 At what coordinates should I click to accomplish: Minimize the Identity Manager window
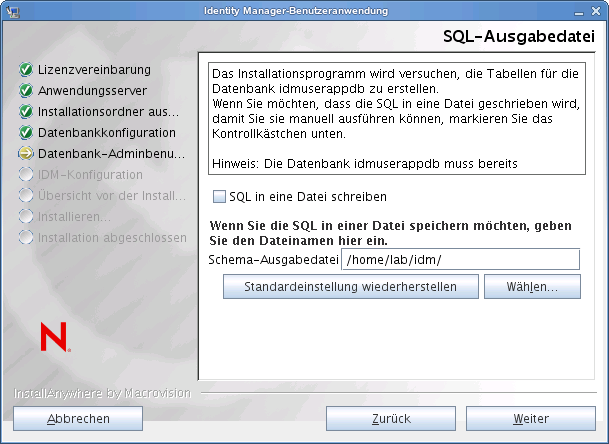coord(579,12)
